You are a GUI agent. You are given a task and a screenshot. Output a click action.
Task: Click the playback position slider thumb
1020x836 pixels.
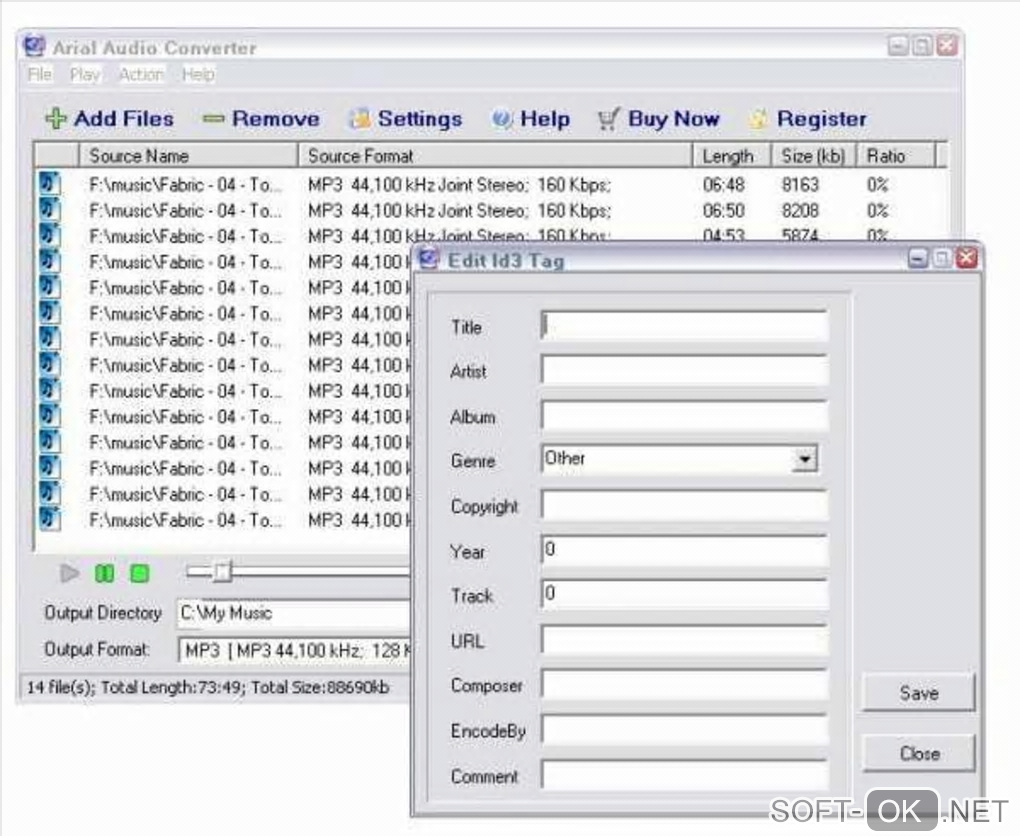(x=222, y=572)
